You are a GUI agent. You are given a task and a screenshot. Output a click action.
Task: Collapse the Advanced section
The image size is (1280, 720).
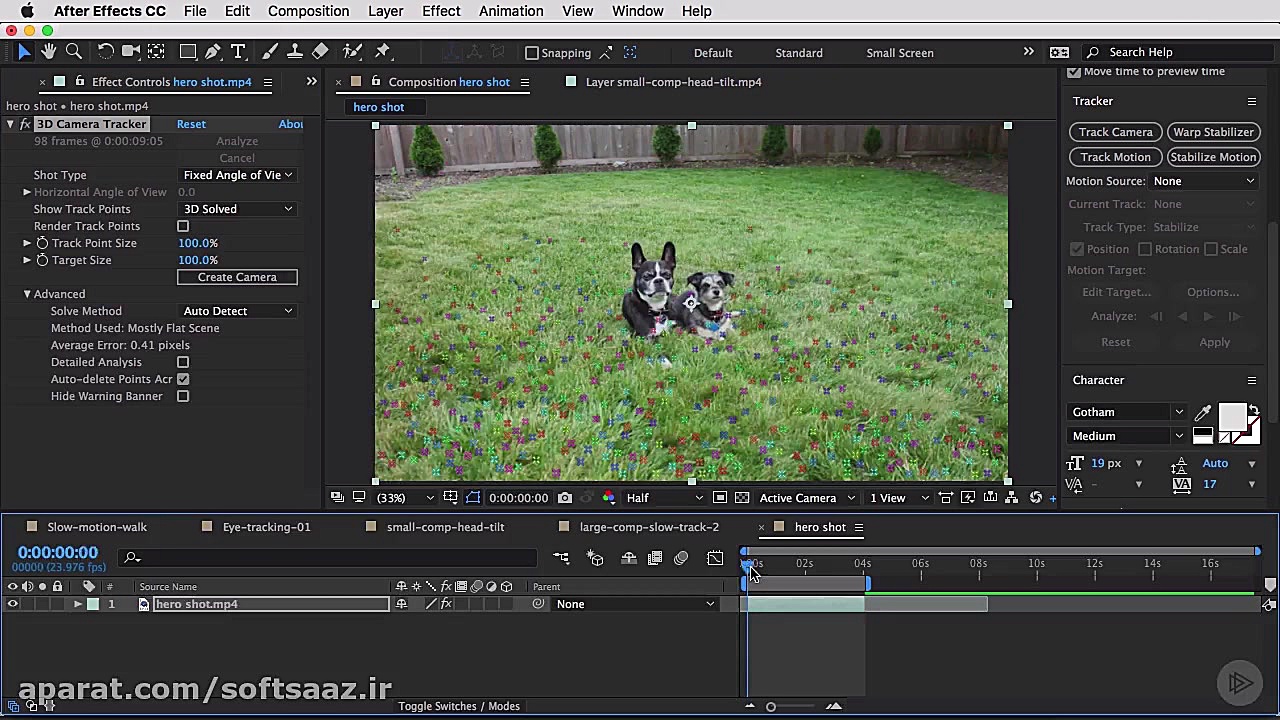tap(27, 294)
